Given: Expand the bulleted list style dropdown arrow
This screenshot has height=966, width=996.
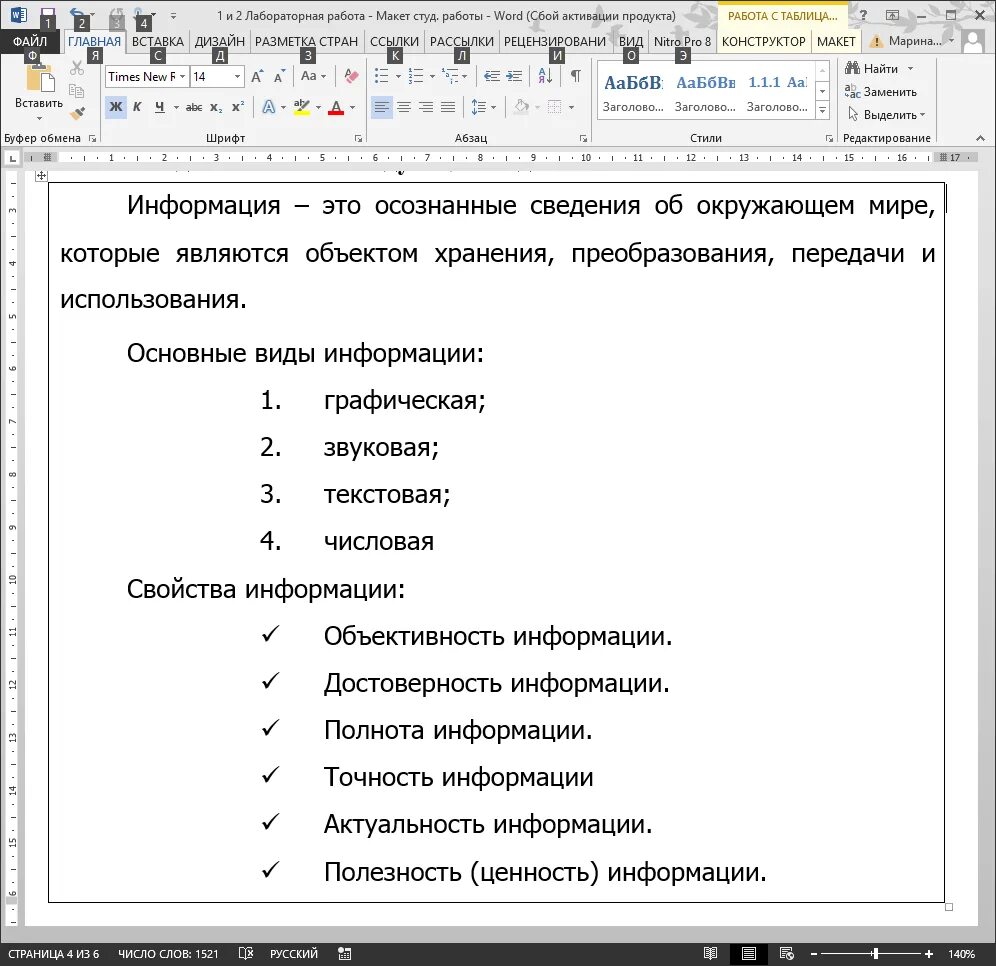Looking at the screenshot, I should [x=398, y=77].
